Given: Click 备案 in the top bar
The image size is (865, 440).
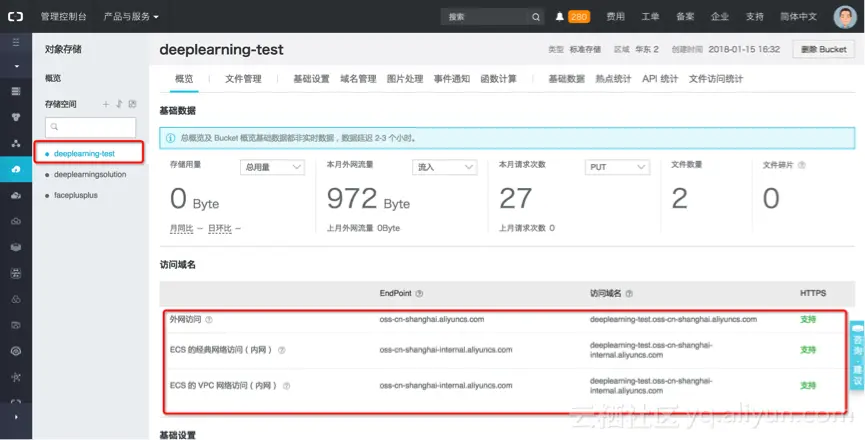Looking at the screenshot, I should click(685, 17).
